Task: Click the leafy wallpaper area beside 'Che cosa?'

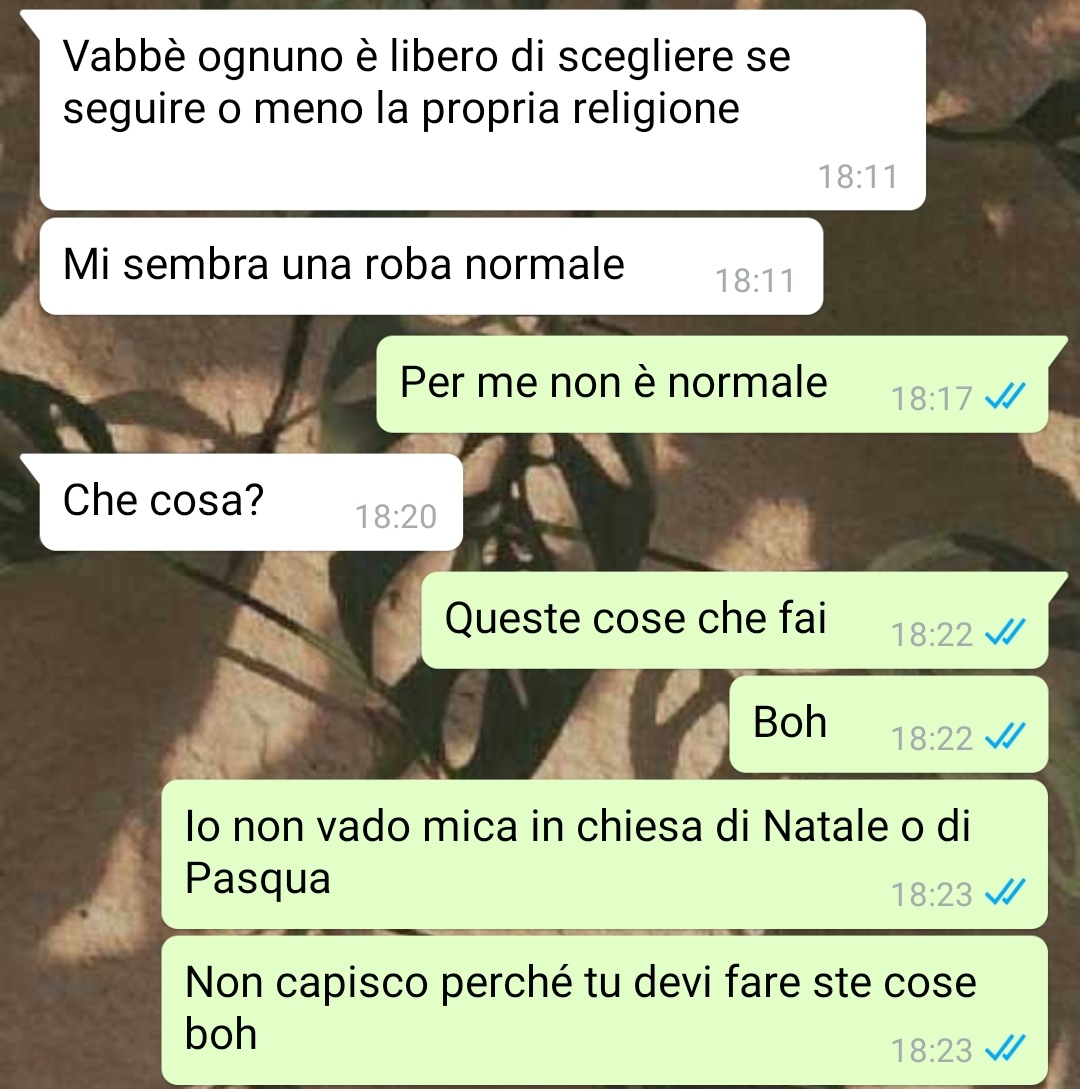Action: 764,502
